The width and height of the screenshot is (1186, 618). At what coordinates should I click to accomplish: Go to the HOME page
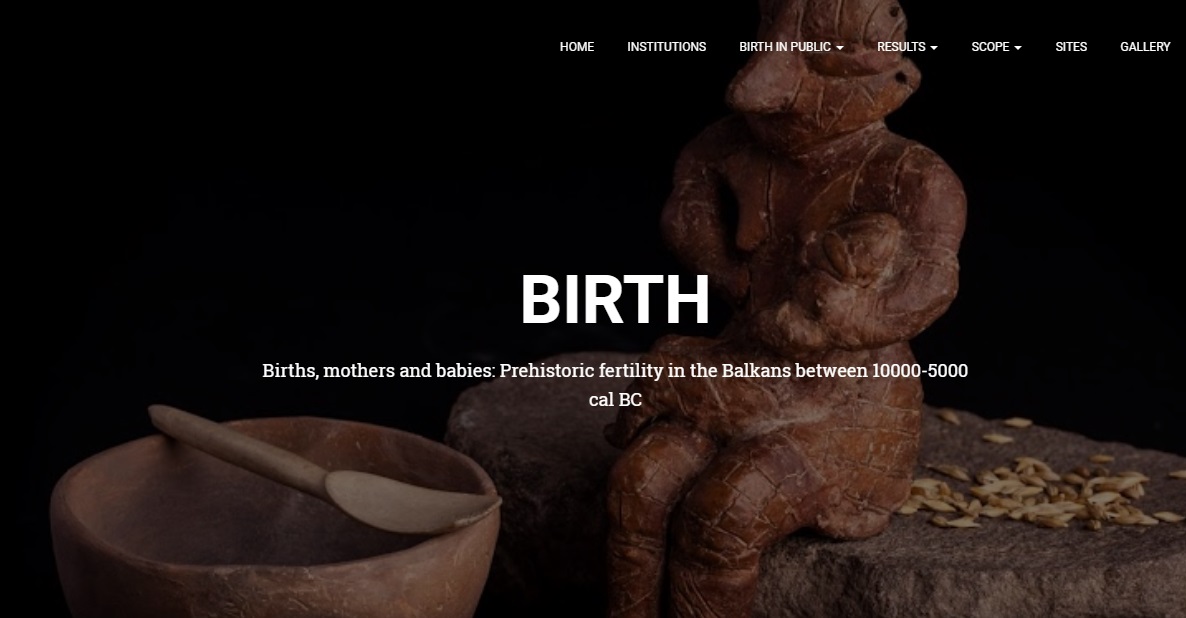pos(576,47)
